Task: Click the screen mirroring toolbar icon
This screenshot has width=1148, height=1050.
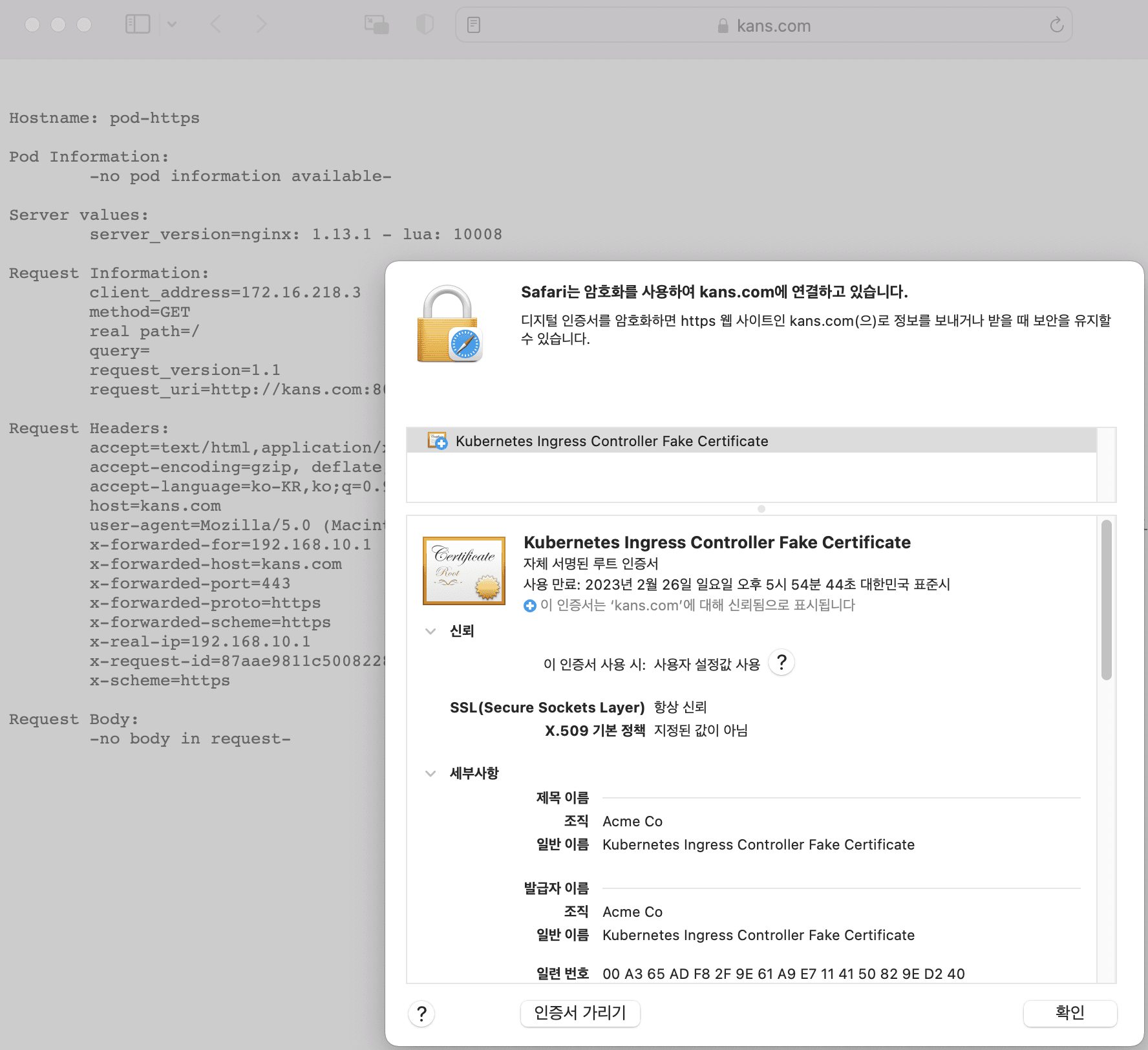Action: click(x=376, y=25)
